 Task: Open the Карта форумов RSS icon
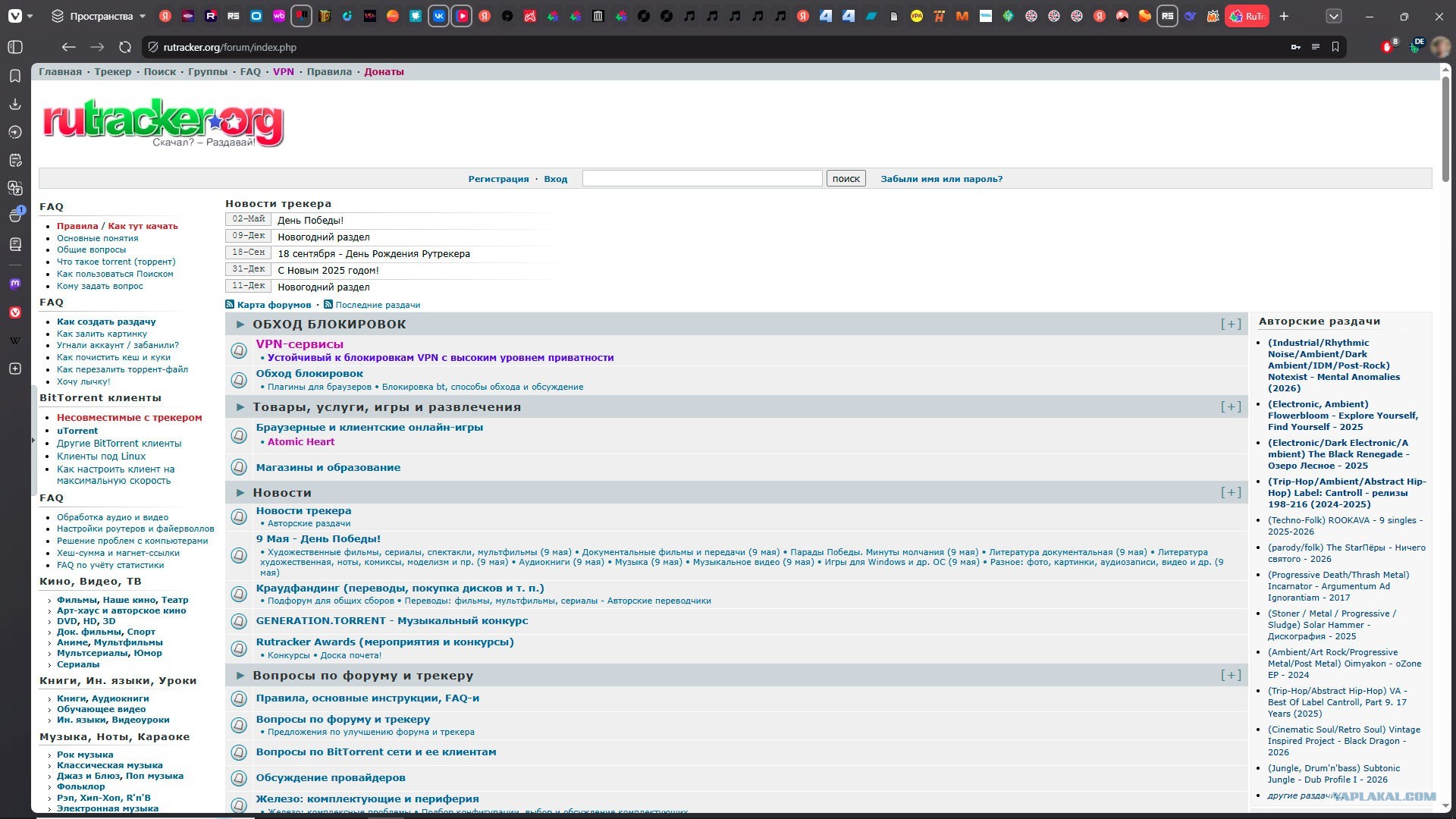230,304
